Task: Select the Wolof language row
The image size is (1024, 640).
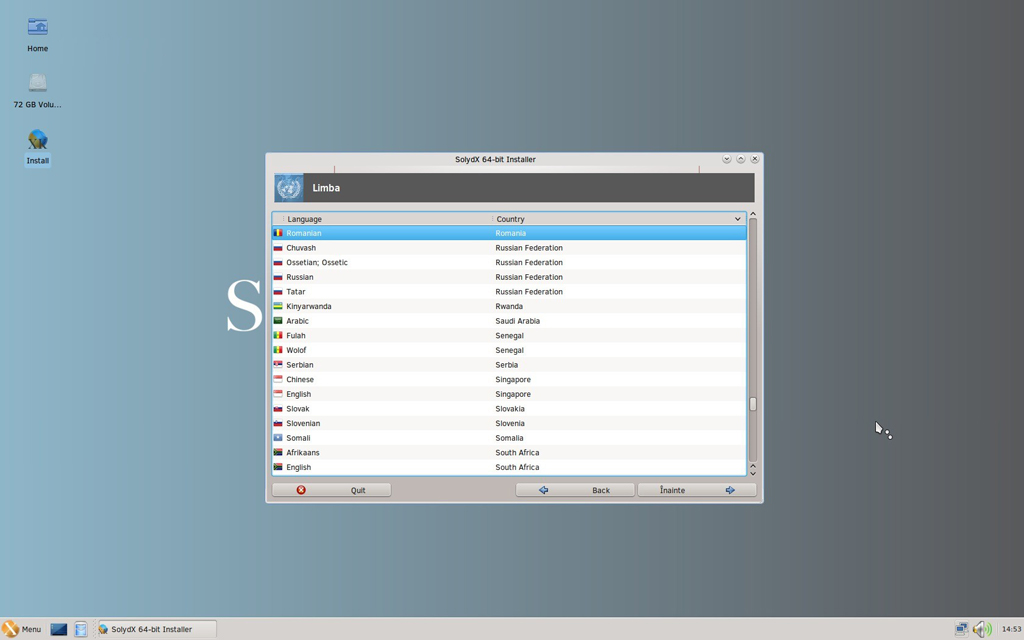Action: 509,350
